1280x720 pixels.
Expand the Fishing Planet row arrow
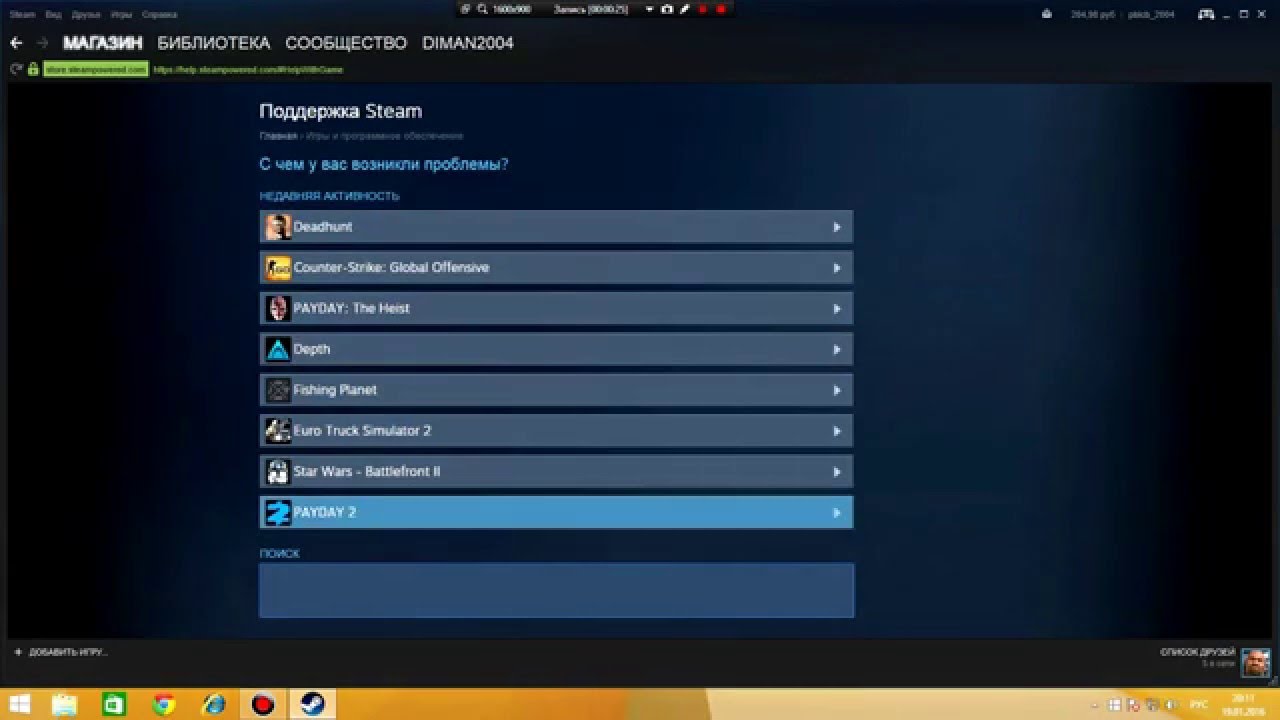point(837,390)
